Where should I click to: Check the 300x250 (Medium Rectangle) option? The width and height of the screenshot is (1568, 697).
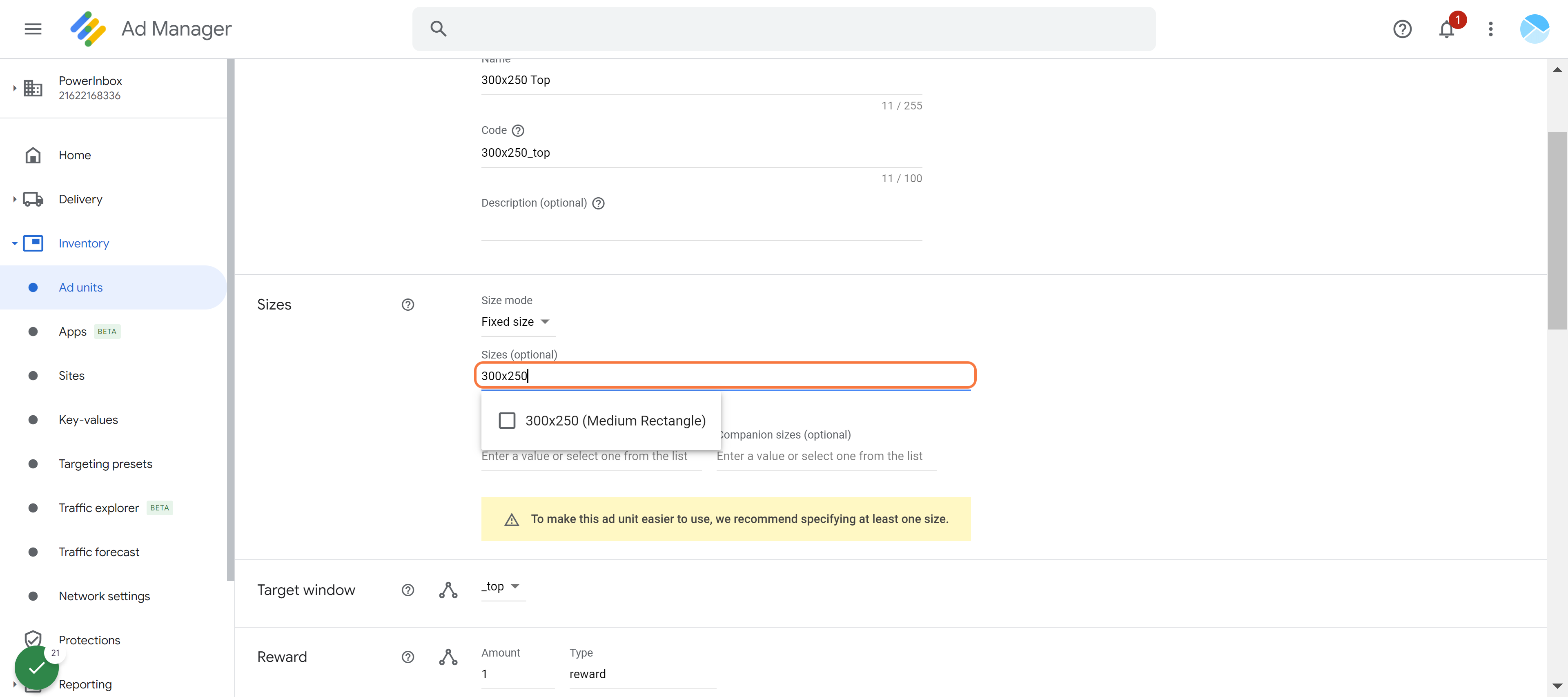pos(507,421)
